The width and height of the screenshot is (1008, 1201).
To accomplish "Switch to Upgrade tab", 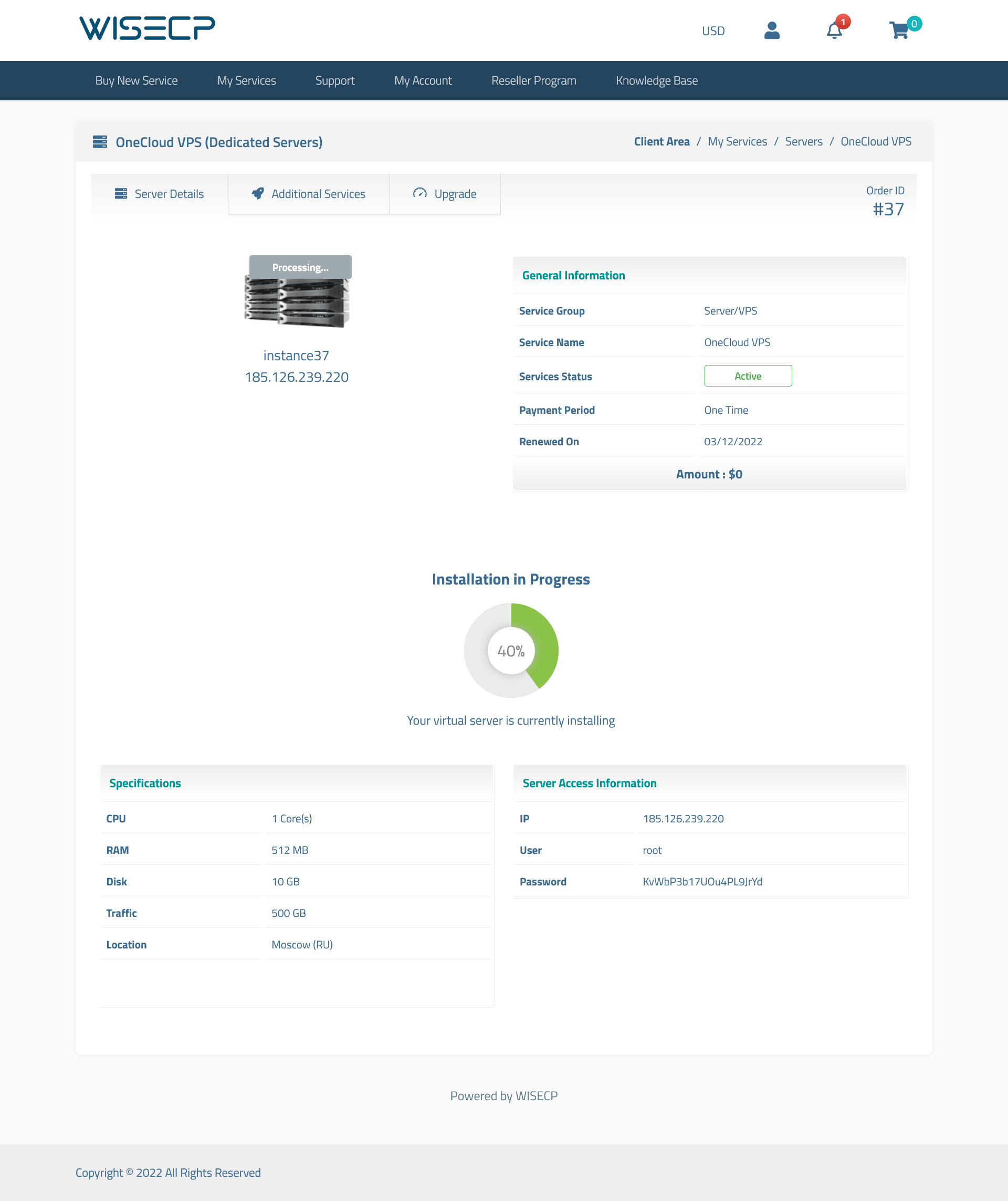I will [x=445, y=194].
